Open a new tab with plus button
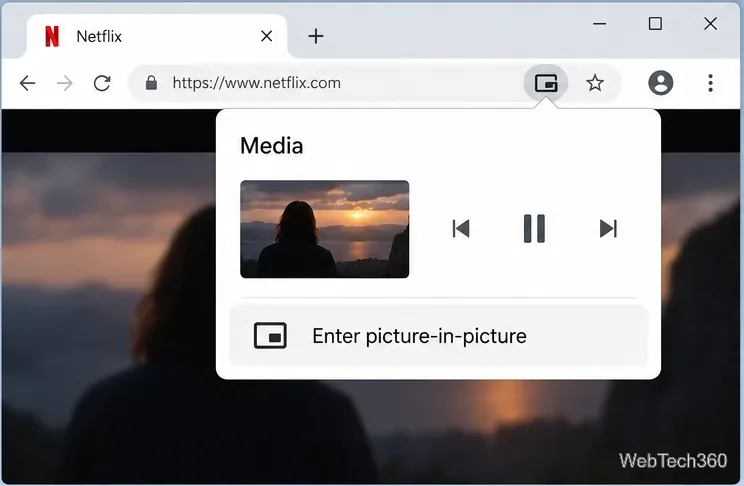Screen dimensions: 744x486 pos(316,36)
